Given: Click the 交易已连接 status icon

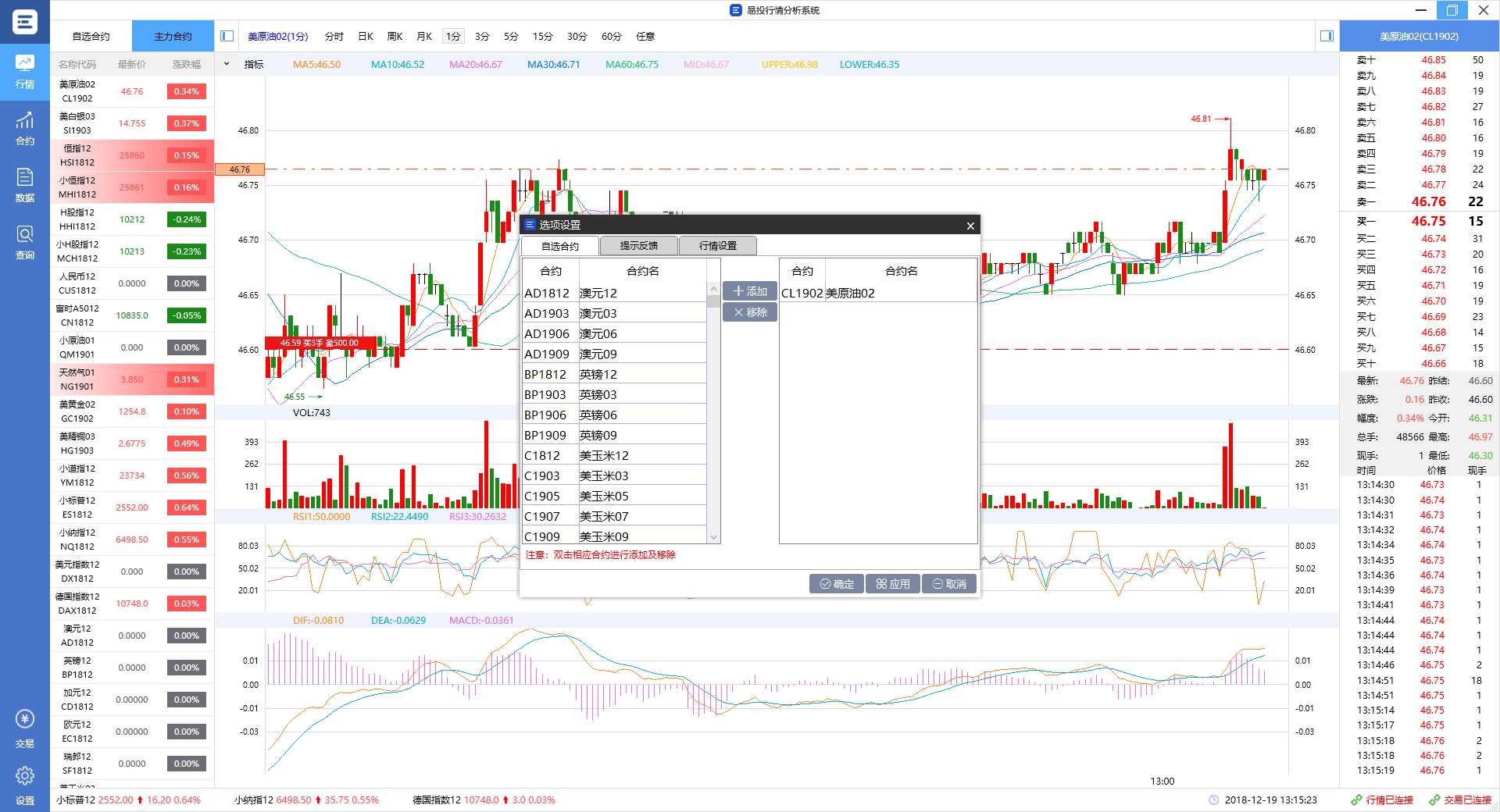Looking at the screenshot, I should point(1434,800).
